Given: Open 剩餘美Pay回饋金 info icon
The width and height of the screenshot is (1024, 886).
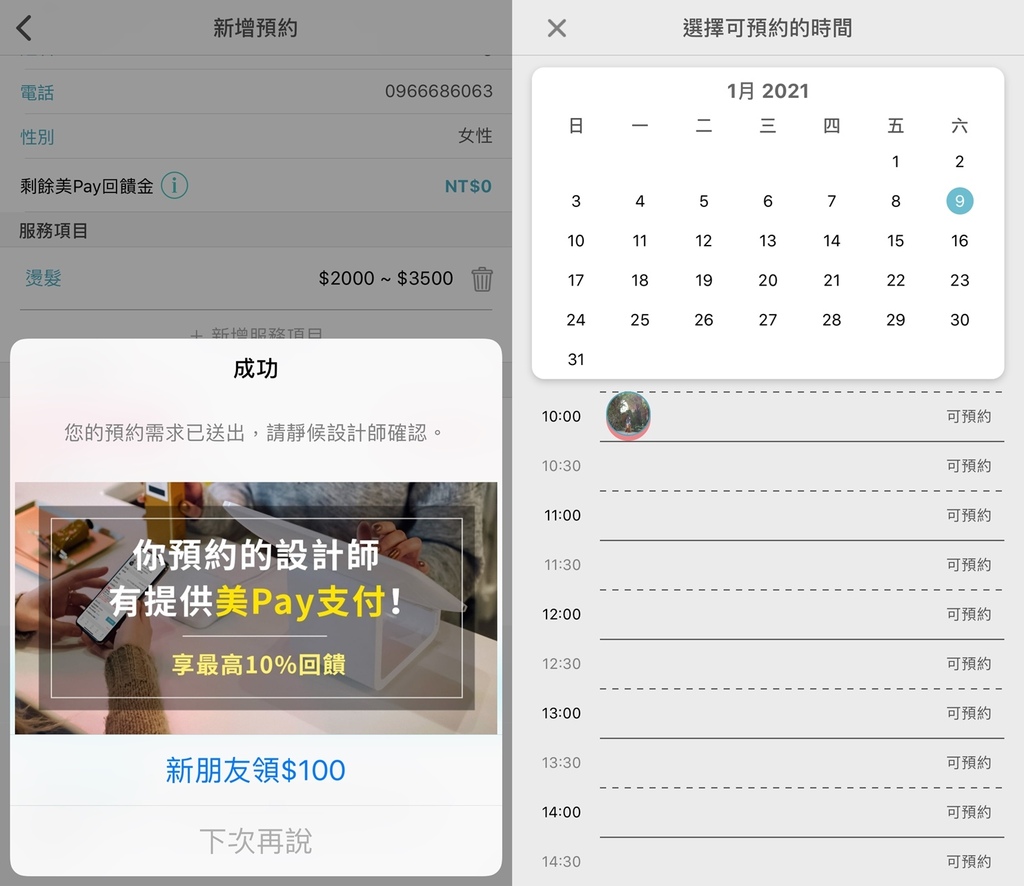Looking at the screenshot, I should pos(174,186).
